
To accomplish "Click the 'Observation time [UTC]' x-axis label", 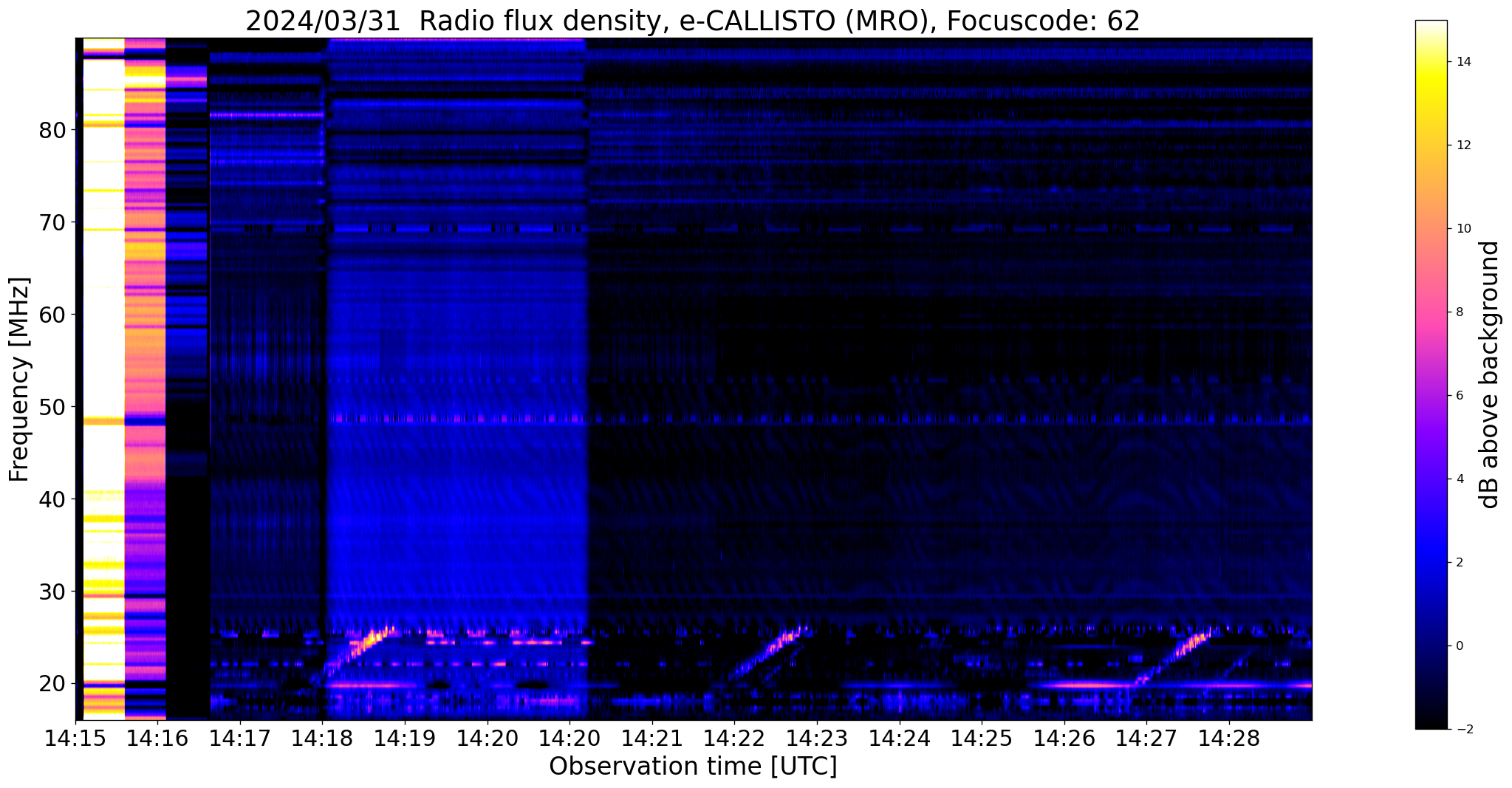I will coord(693,766).
